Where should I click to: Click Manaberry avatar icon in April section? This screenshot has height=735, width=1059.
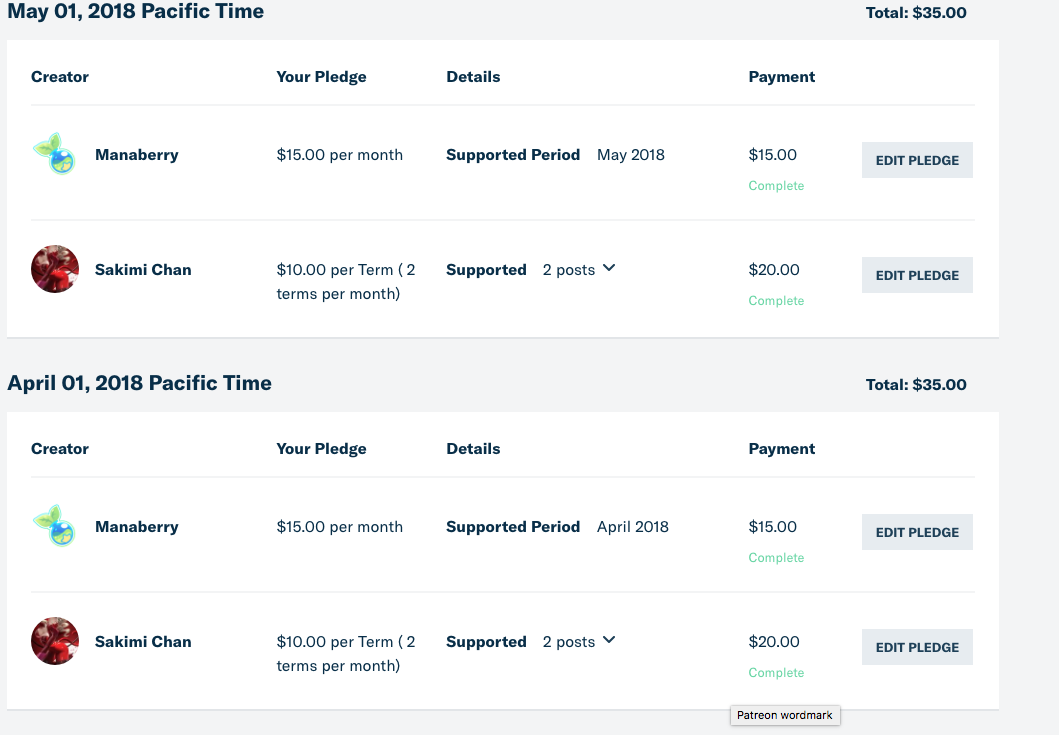55,526
